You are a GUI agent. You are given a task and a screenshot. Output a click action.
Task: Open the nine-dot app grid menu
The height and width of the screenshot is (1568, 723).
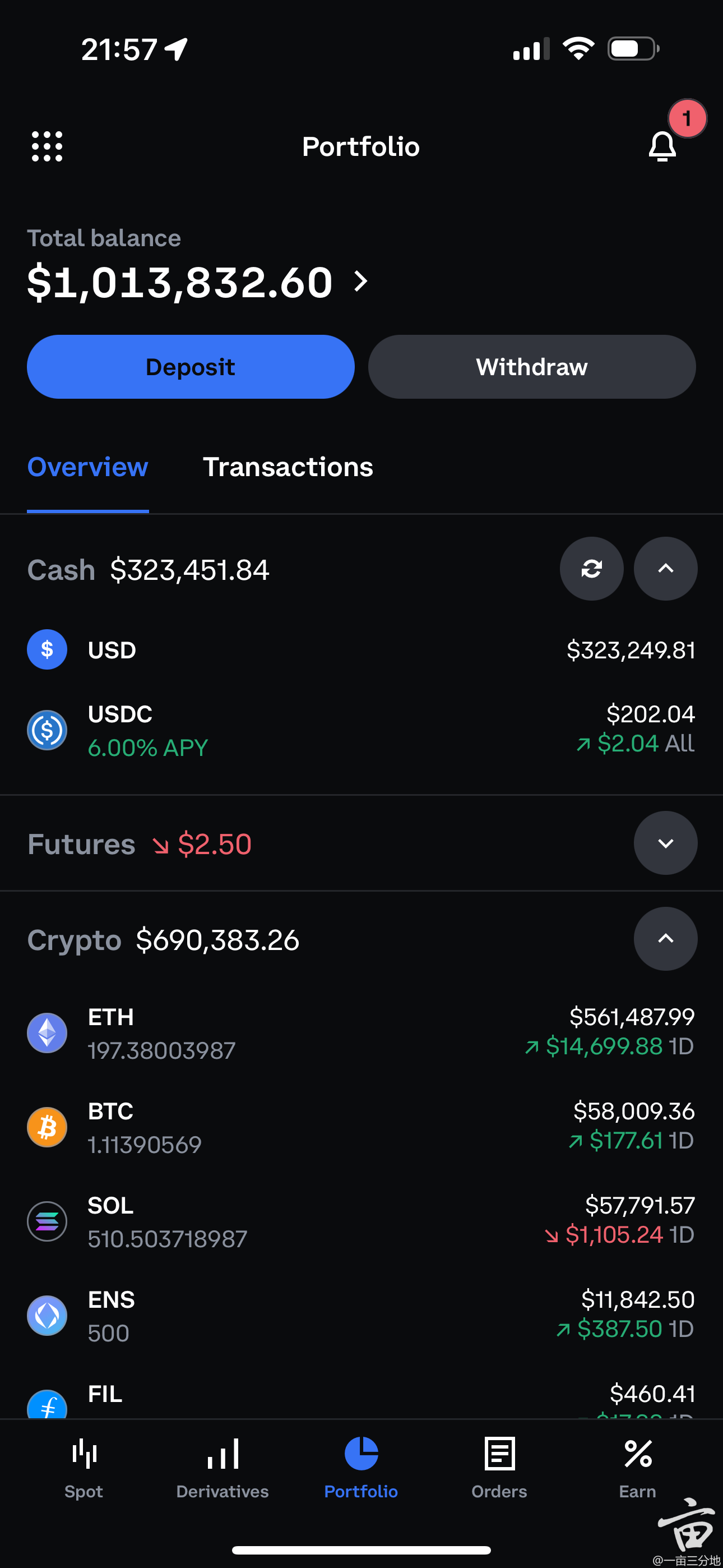point(47,146)
